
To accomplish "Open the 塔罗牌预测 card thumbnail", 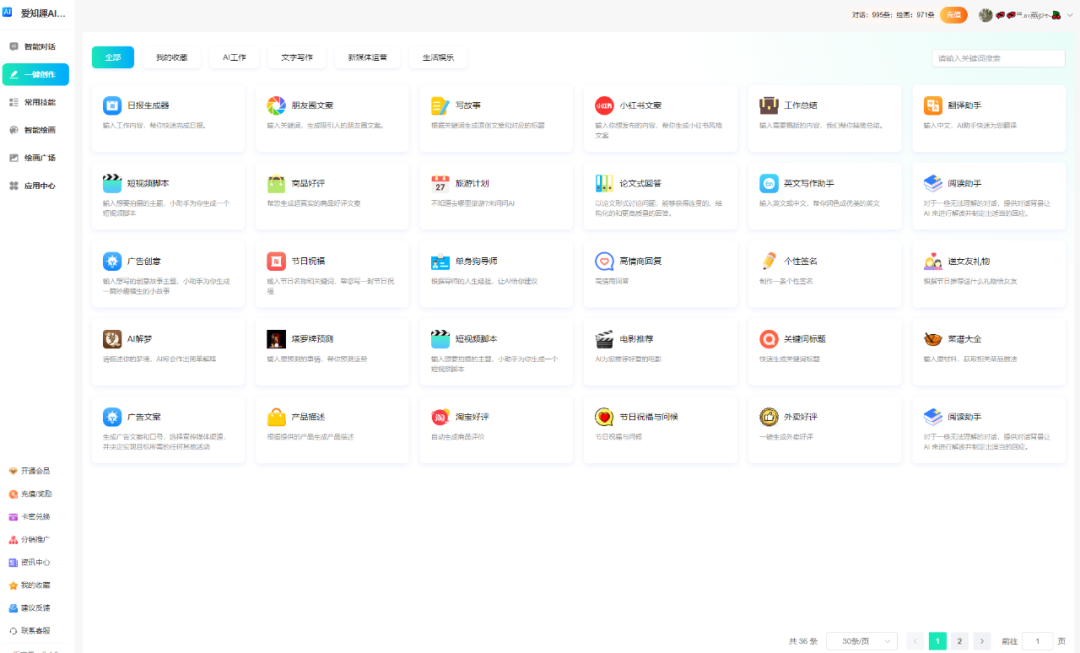I will (x=276, y=339).
